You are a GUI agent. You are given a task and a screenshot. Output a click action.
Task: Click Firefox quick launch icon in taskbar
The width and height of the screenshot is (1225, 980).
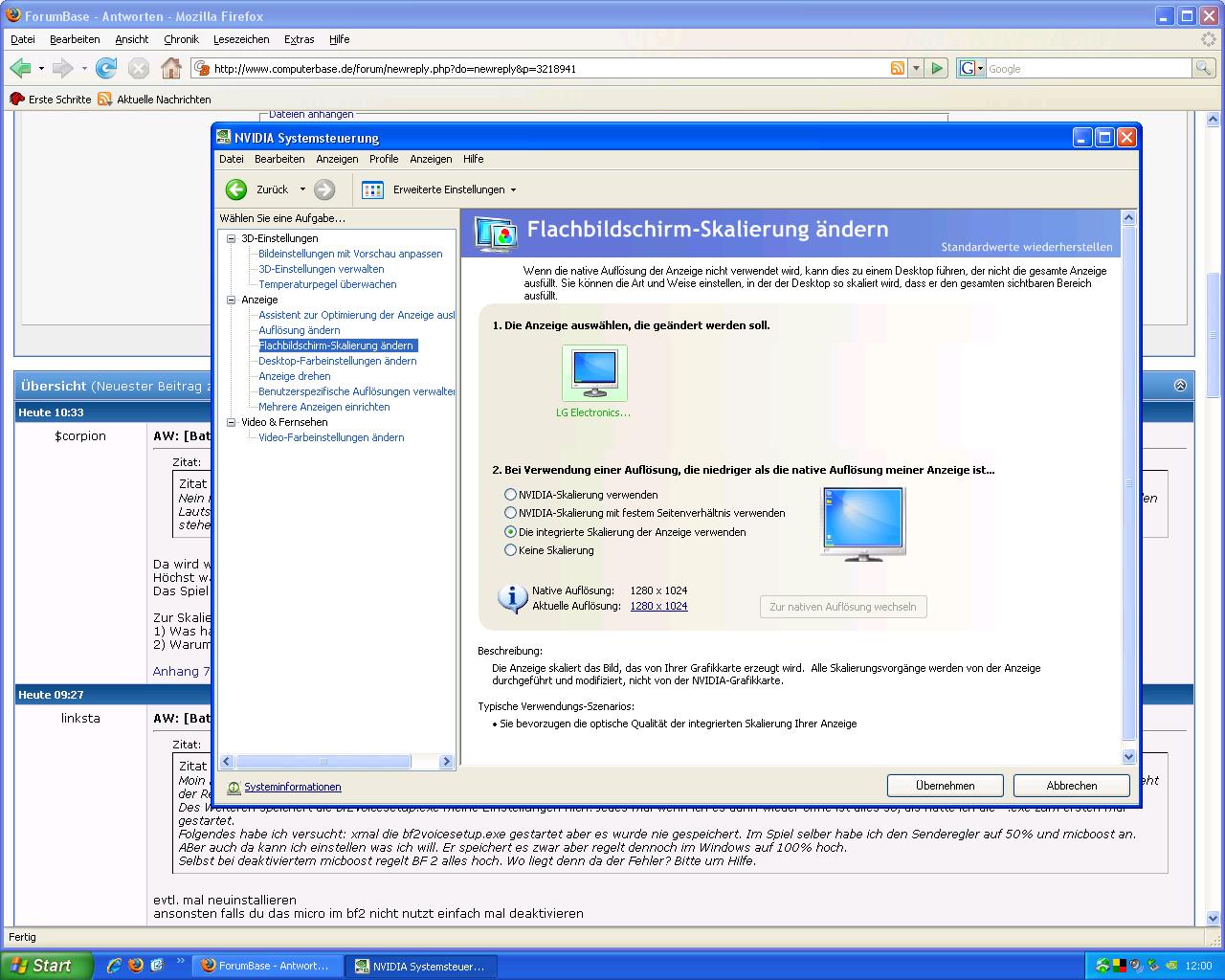coord(135,966)
